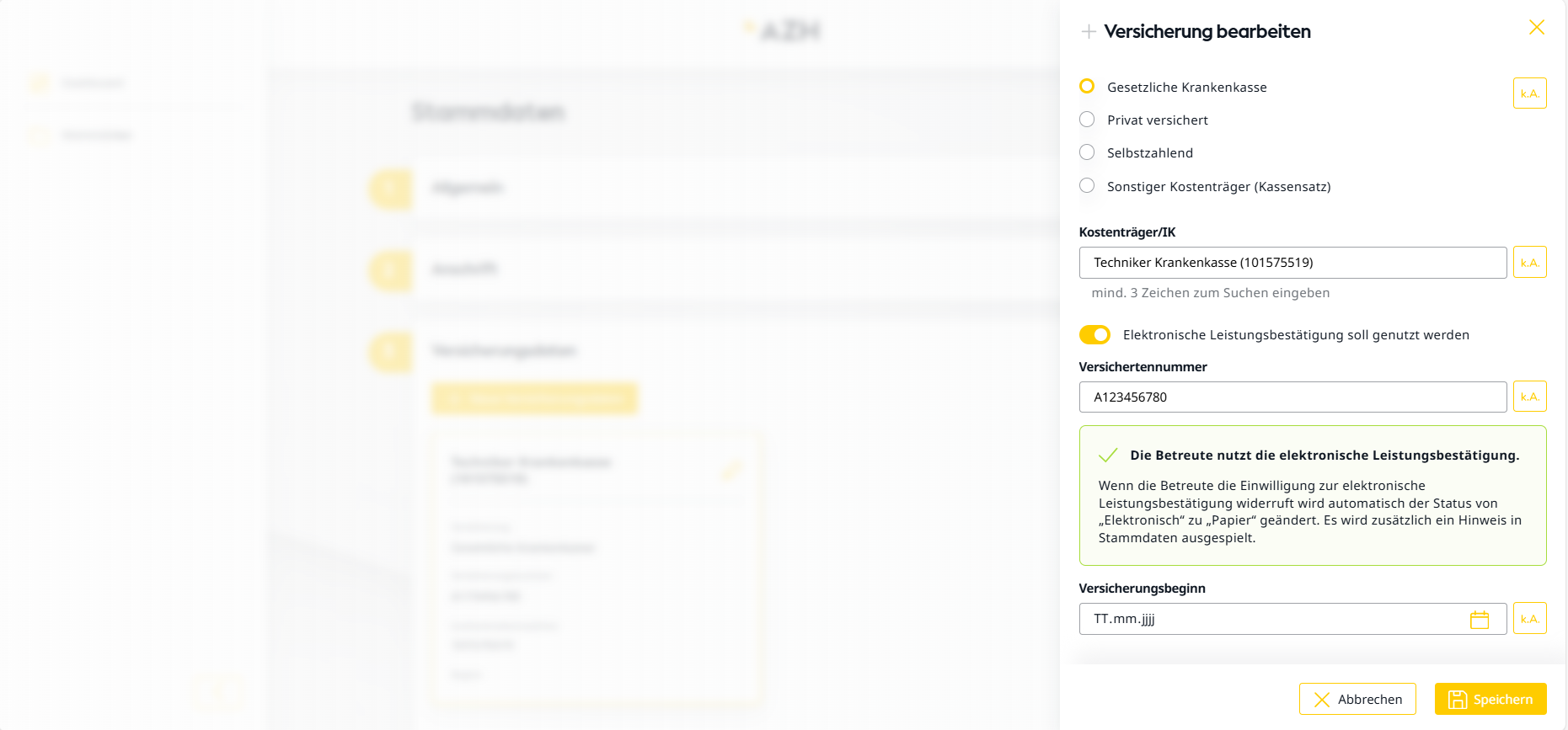Image resolution: width=1568 pixels, height=730 pixels.
Task: Disable the Elektronische Leistungsbestätigung toggle
Action: (1094, 335)
